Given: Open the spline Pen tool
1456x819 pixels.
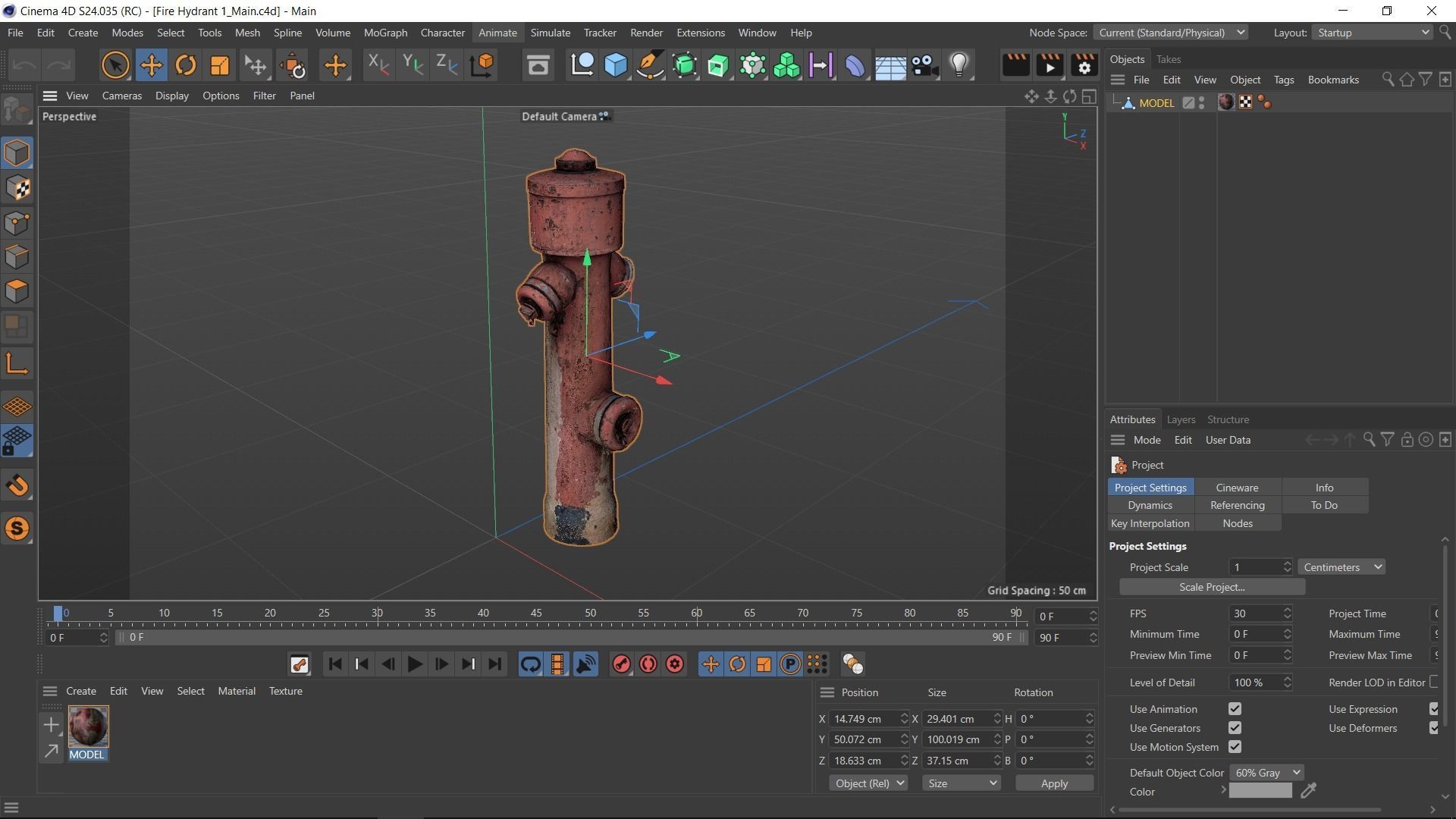Looking at the screenshot, I should click(x=650, y=65).
